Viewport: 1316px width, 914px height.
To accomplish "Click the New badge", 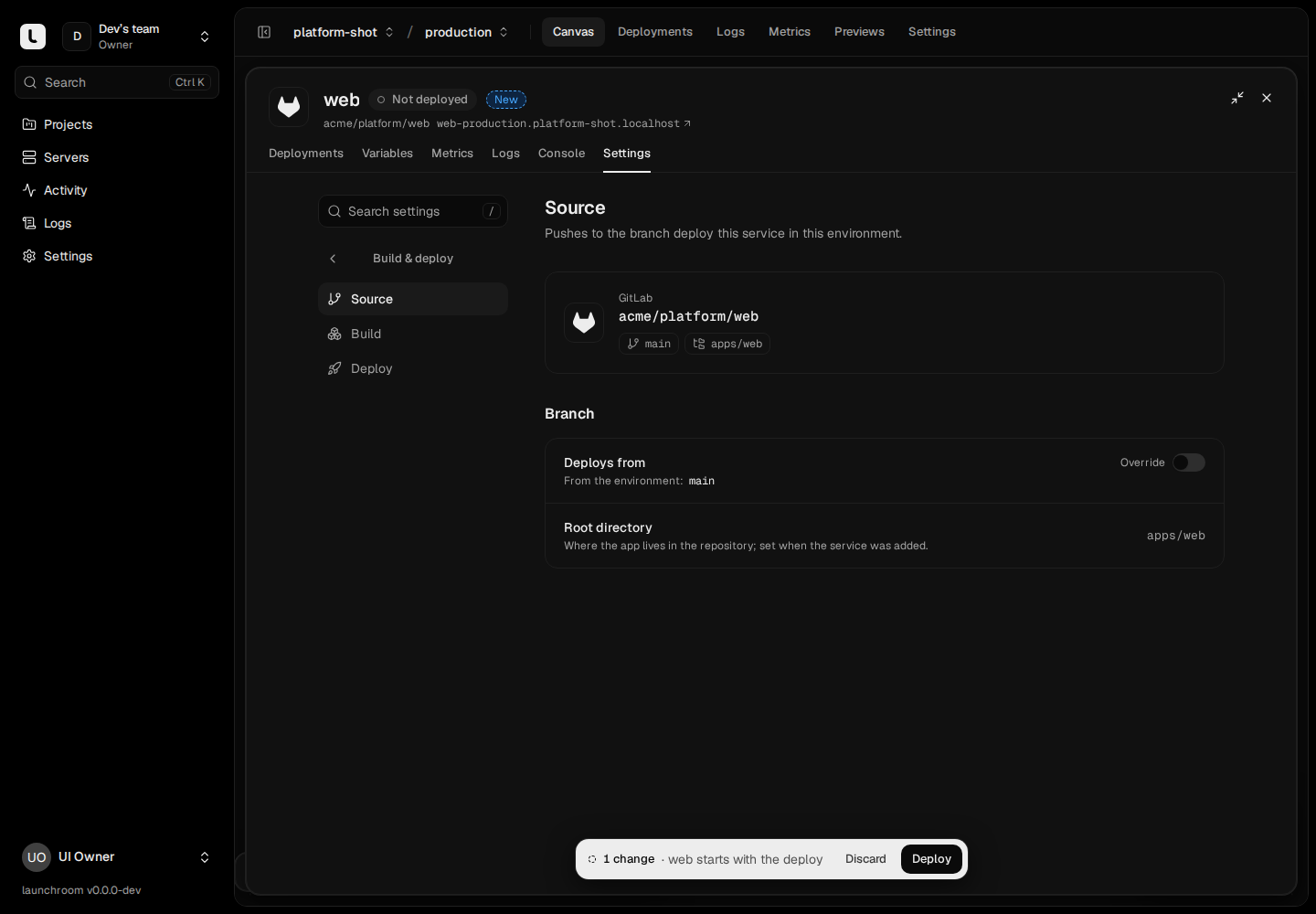I will [x=506, y=100].
